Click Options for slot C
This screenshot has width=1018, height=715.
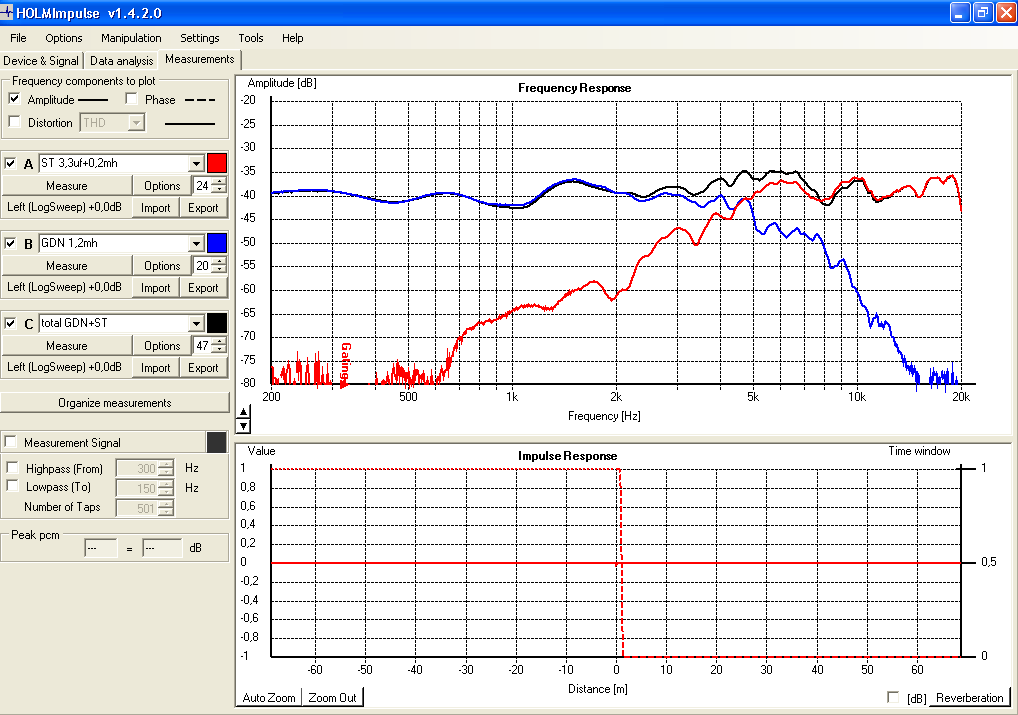click(162, 345)
